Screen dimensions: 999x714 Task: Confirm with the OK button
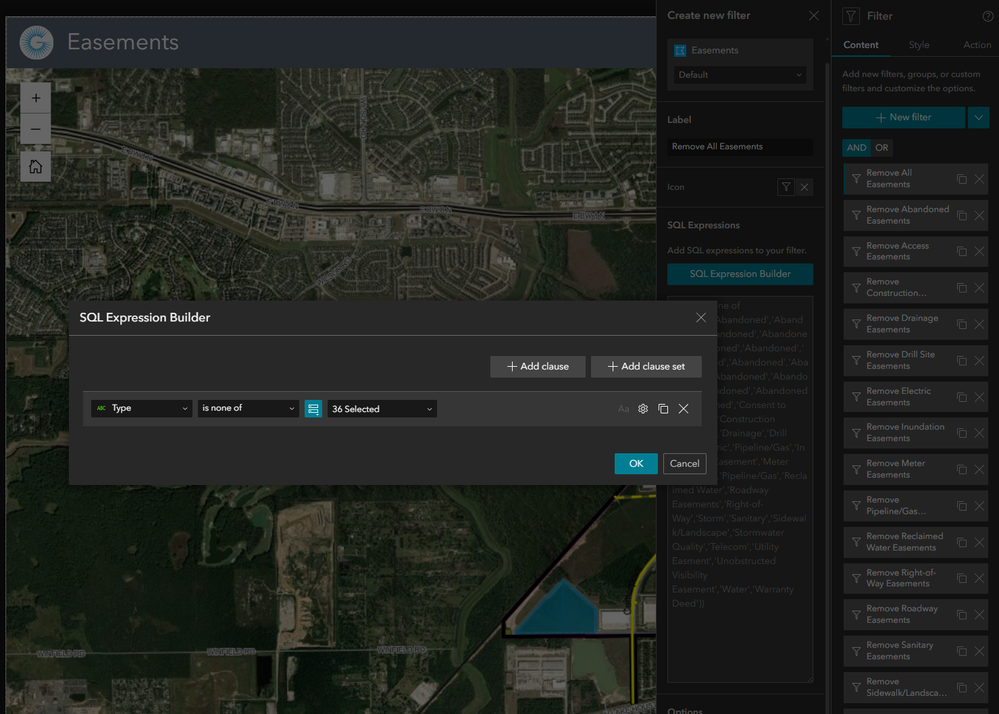point(636,464)
